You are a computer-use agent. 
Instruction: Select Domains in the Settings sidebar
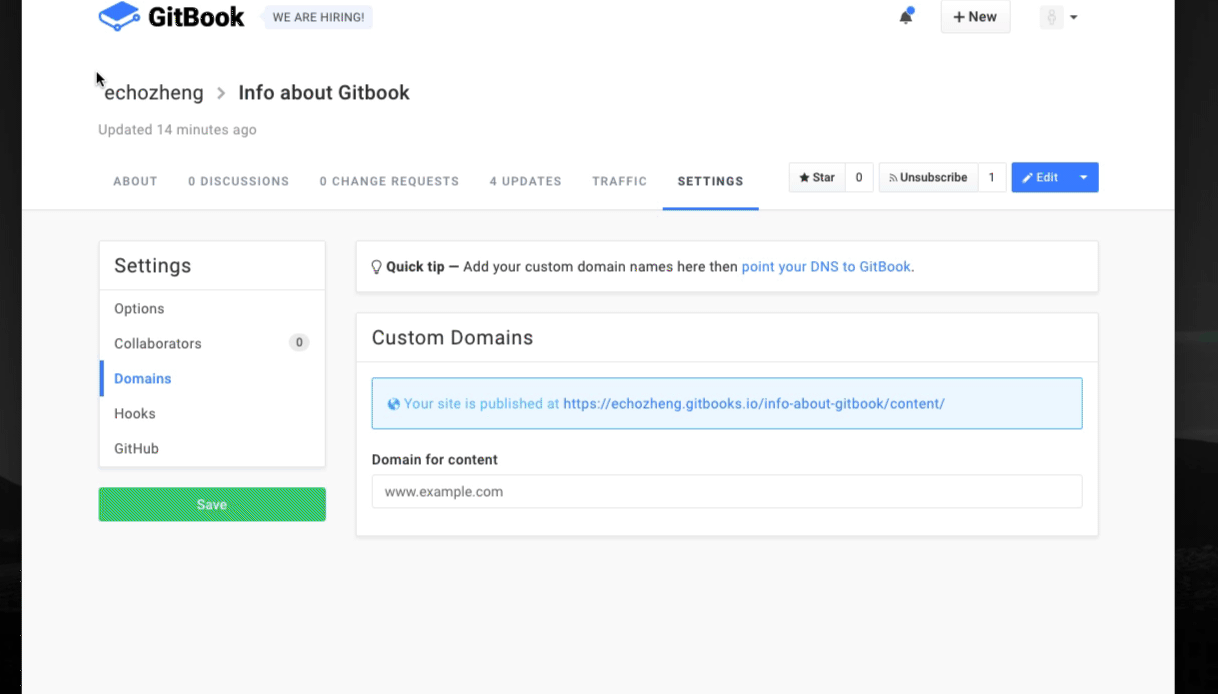coord(212,379)
